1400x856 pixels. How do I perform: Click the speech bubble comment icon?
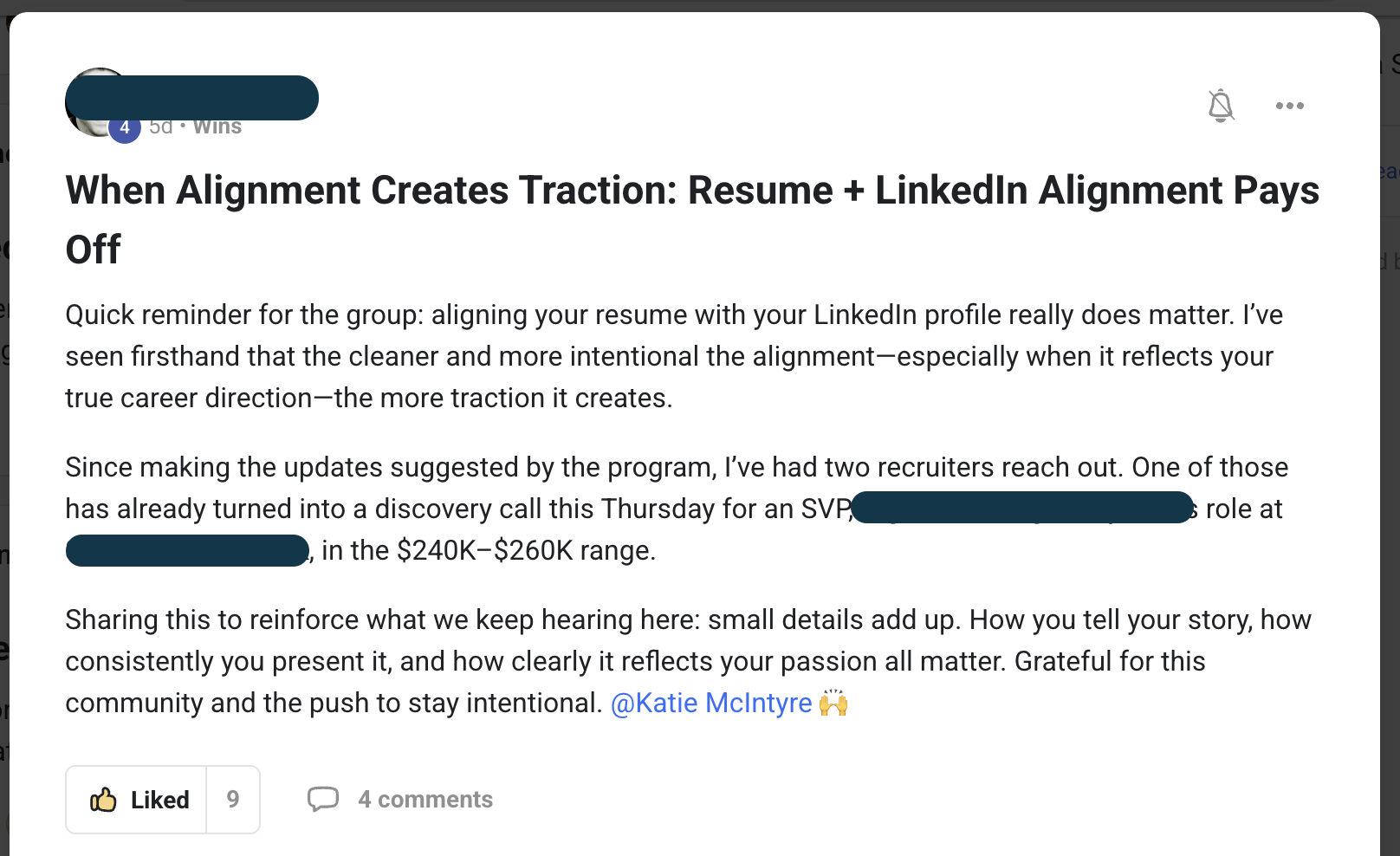[x=323, y=799]
